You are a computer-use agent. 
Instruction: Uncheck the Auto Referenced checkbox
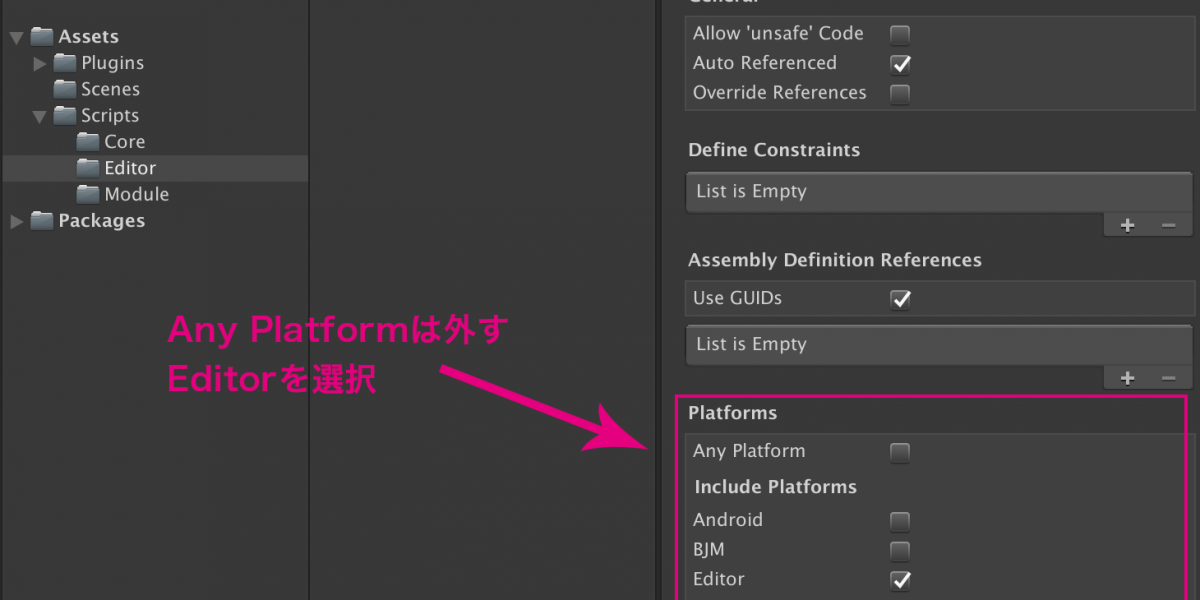pos(900,64)
